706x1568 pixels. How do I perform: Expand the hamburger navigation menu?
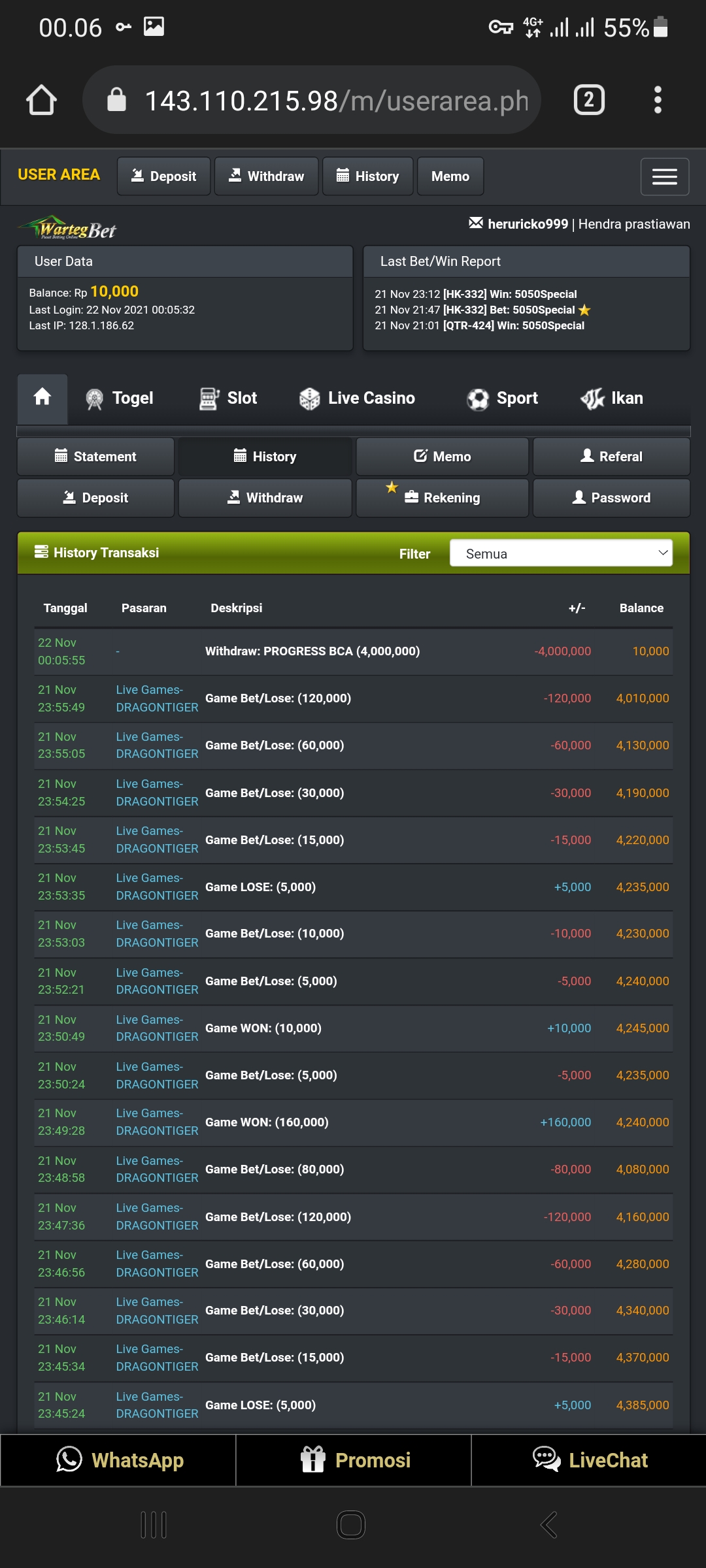click(664, 176)
